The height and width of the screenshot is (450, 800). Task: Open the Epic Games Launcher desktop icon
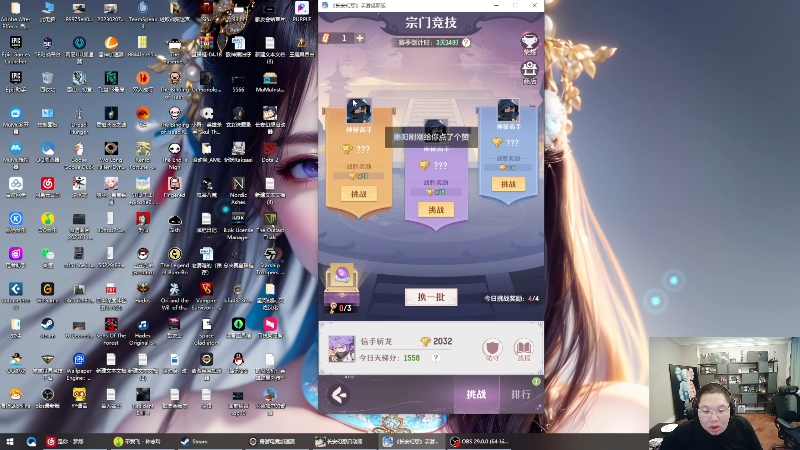16,50
